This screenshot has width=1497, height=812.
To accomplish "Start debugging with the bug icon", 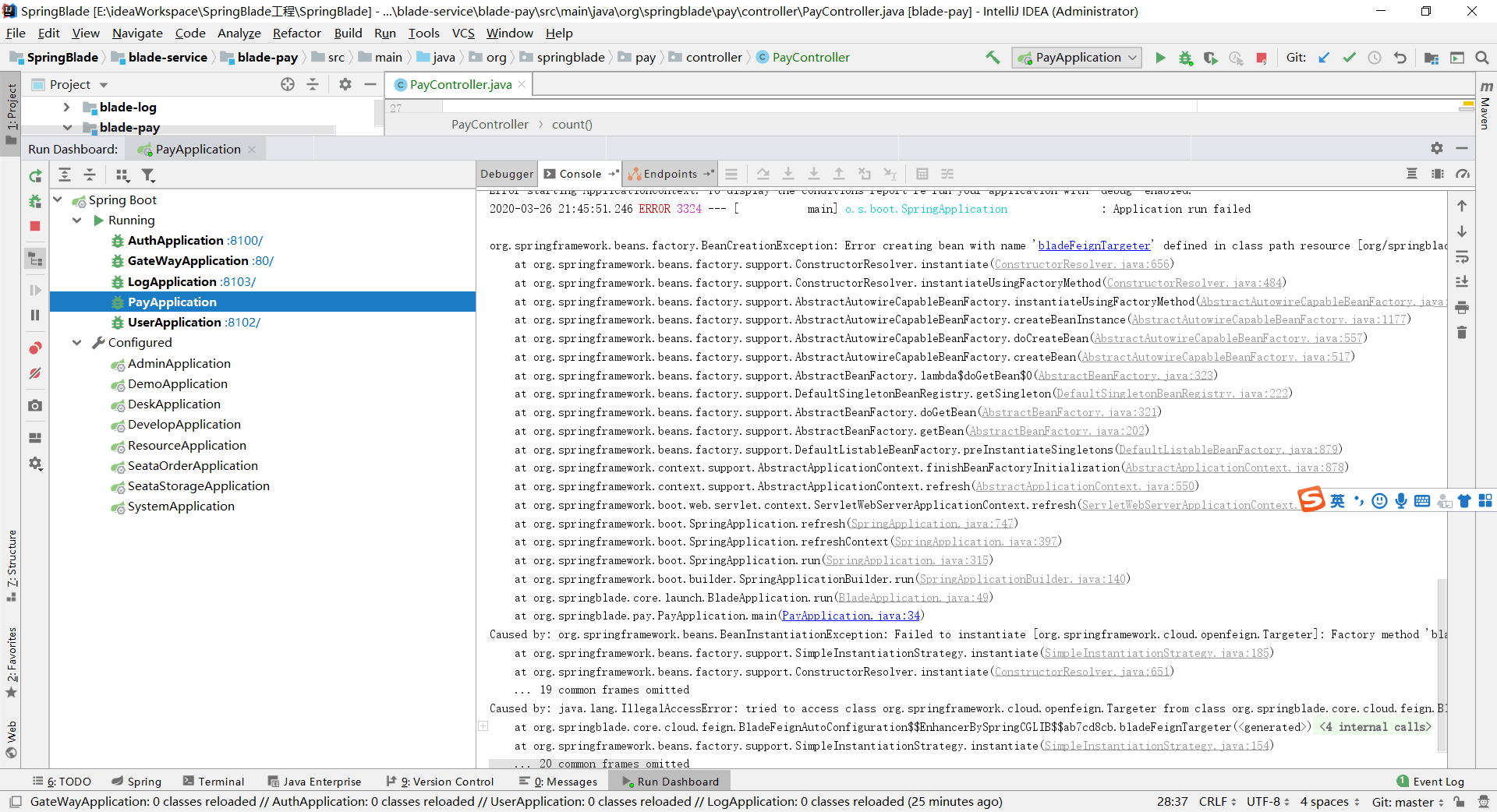I will click(1185, 58).
